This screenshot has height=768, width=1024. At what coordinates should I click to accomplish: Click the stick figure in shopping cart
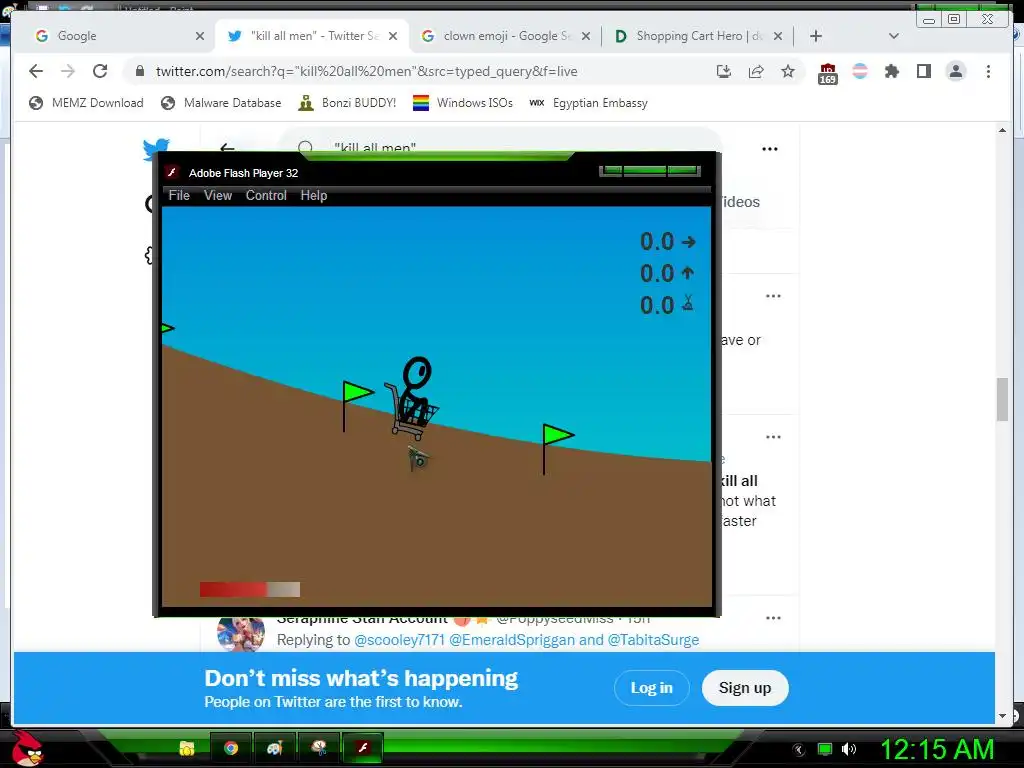pyautogui.click(x=413, y=397)
